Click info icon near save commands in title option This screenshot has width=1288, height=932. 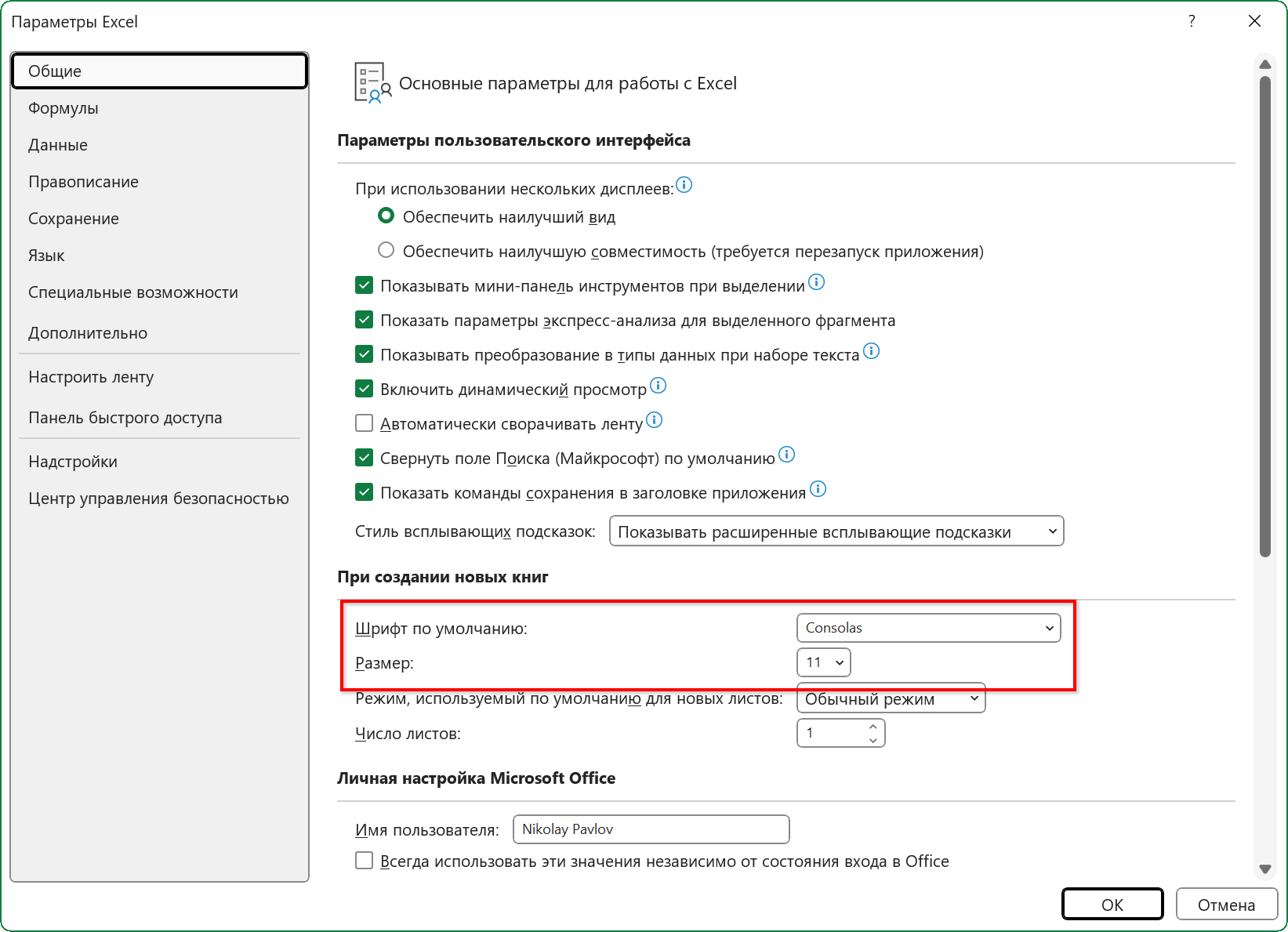818,489
